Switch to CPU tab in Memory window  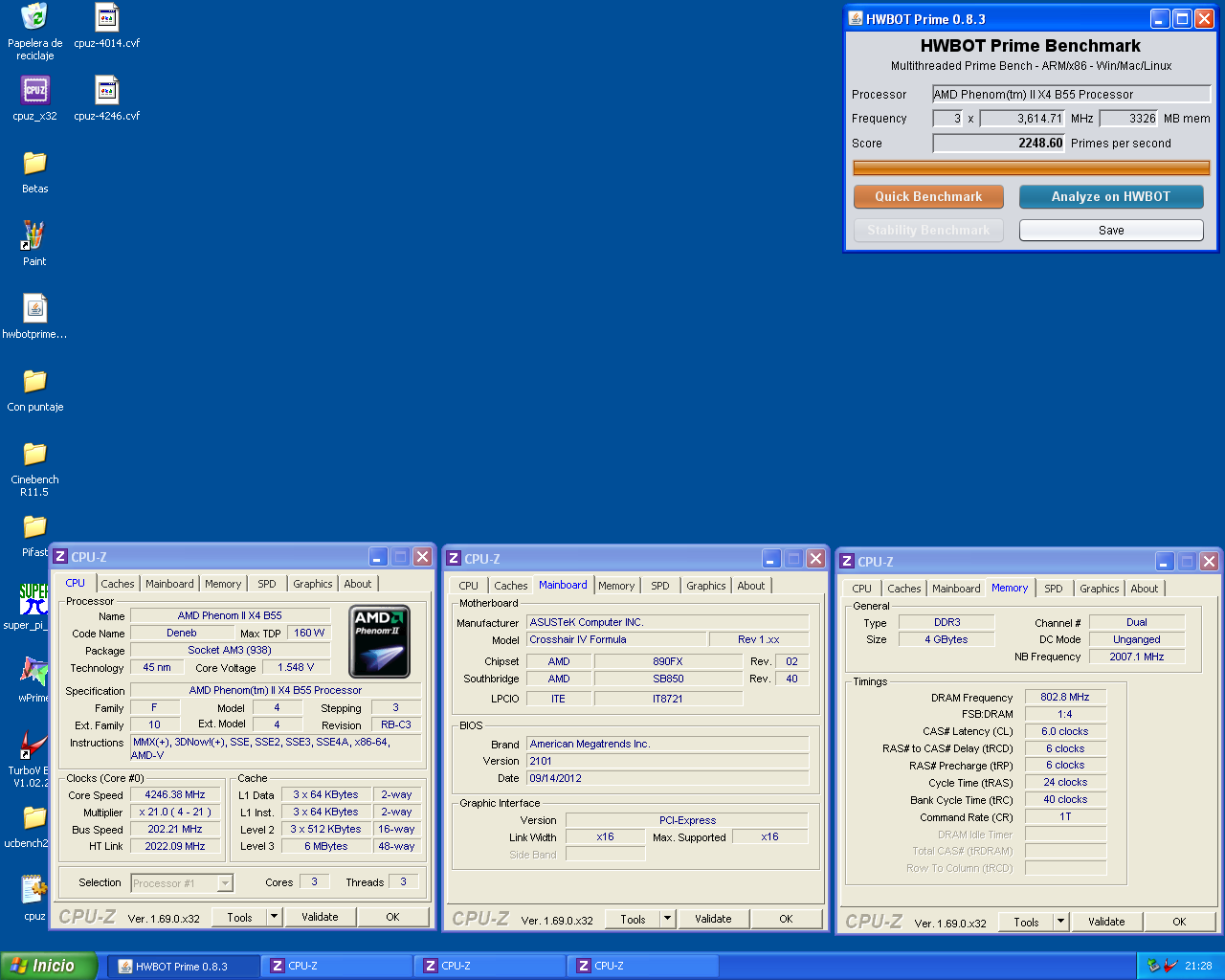[x=861, y=589]
